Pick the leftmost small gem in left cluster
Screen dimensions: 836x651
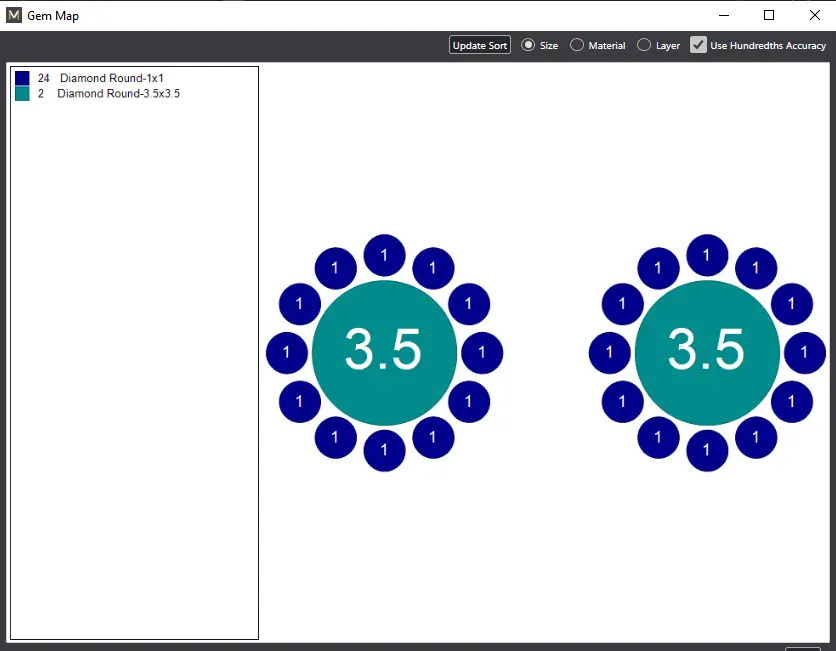(x=287, y=352)
